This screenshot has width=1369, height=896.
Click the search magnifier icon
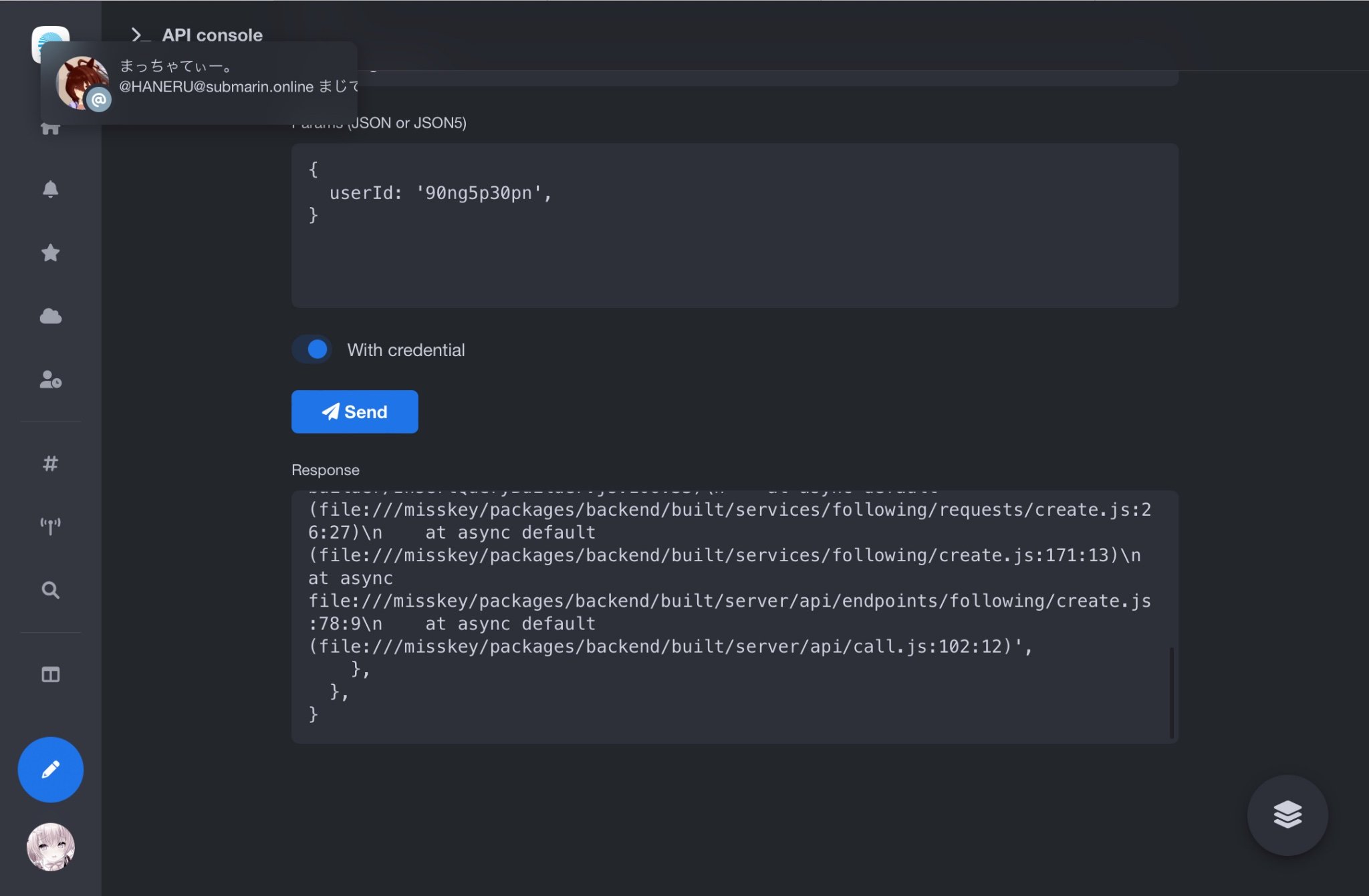(50, 590)
